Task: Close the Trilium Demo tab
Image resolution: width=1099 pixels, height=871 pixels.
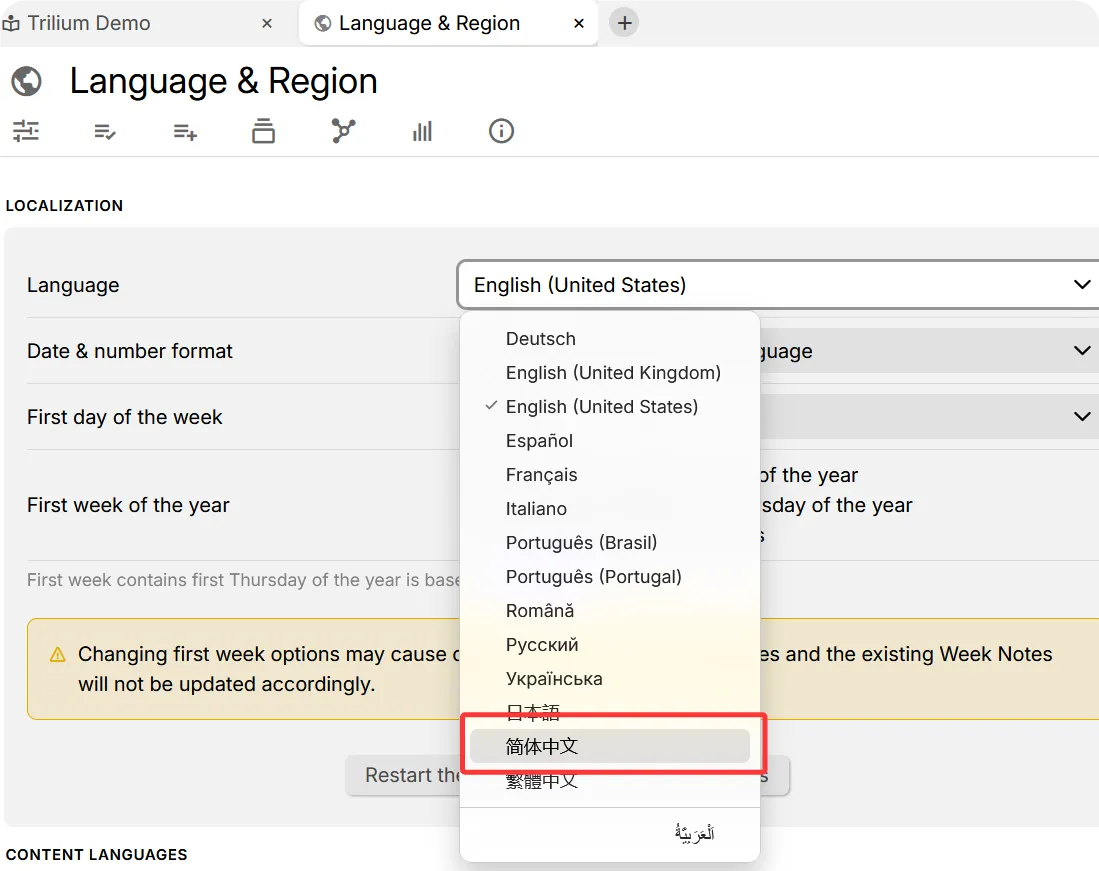Action: click(x=267, y=23)
